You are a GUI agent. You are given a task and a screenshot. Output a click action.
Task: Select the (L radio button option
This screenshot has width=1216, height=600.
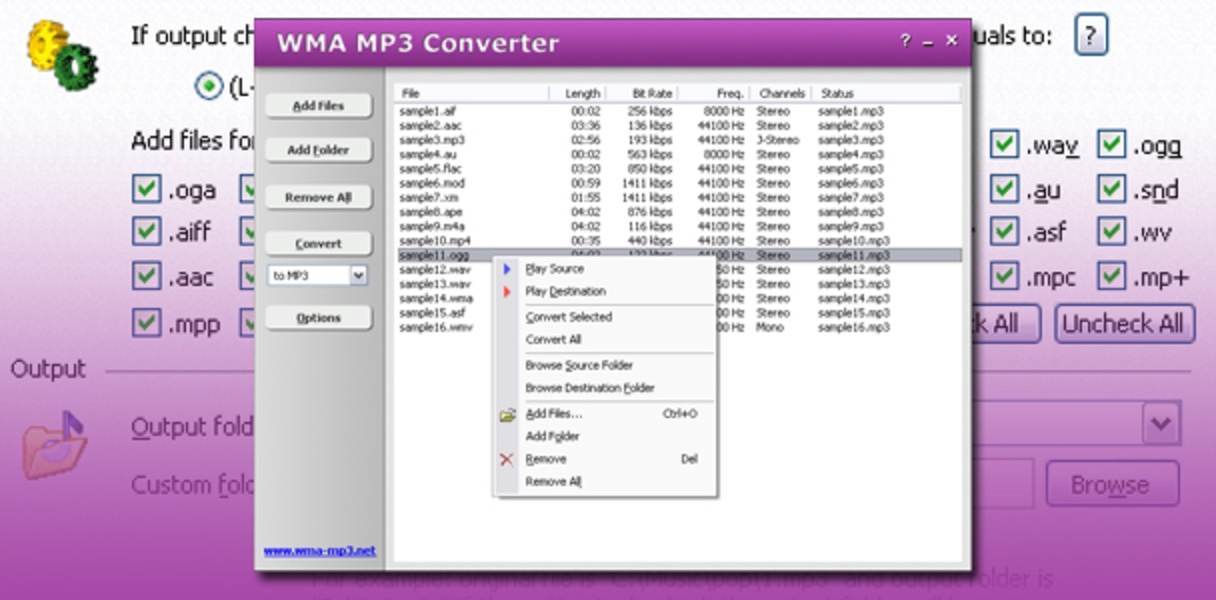pyautogui.click(x=208, y=87)
